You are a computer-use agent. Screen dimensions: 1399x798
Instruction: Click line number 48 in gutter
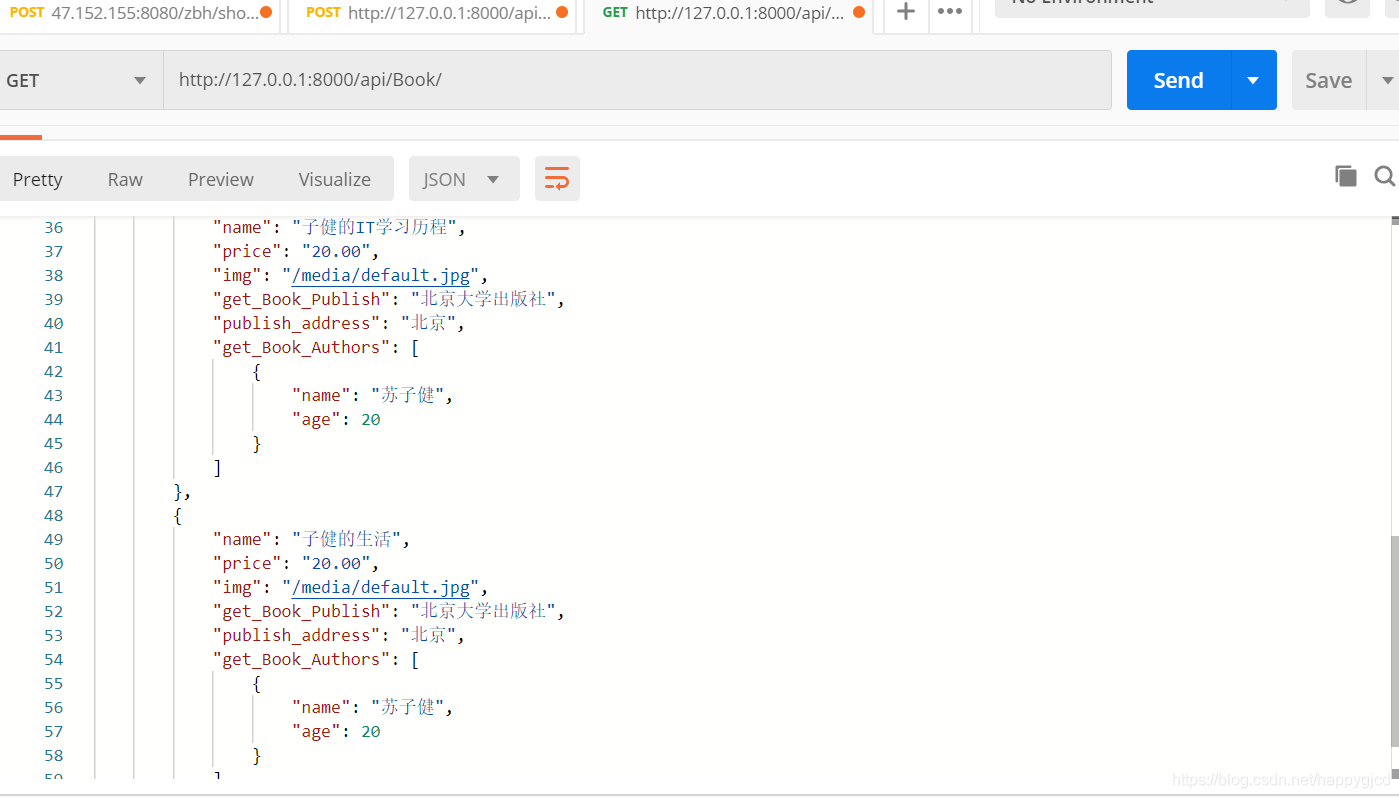coord(53,515)
